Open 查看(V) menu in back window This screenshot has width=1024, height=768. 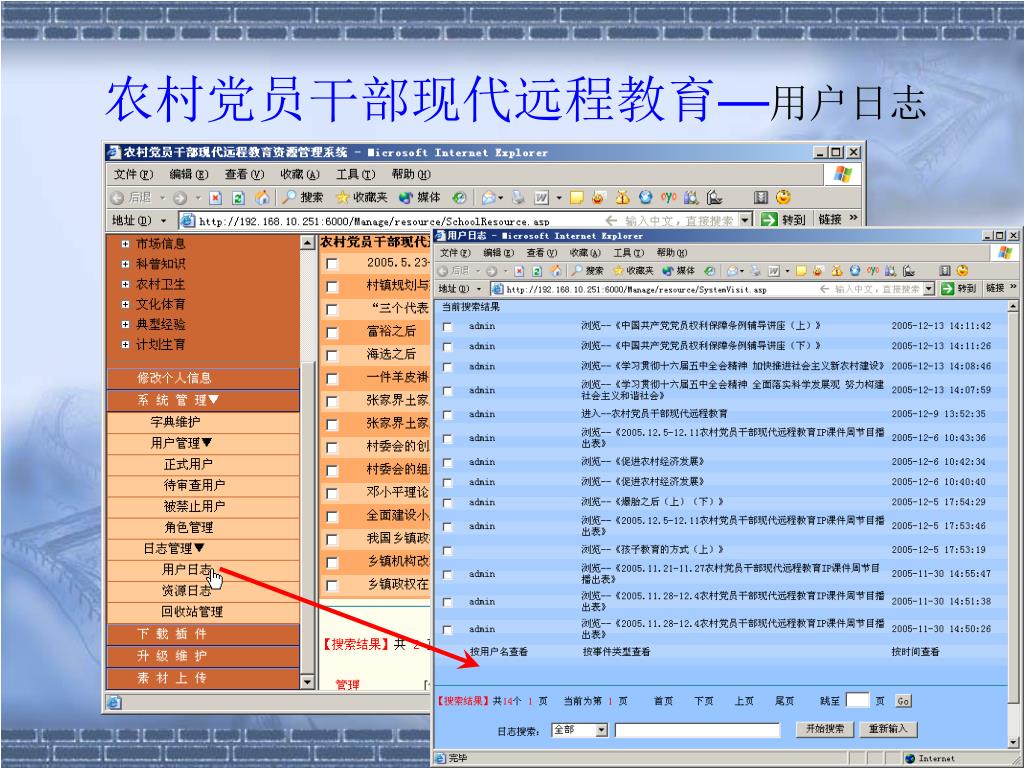(244, 174)
